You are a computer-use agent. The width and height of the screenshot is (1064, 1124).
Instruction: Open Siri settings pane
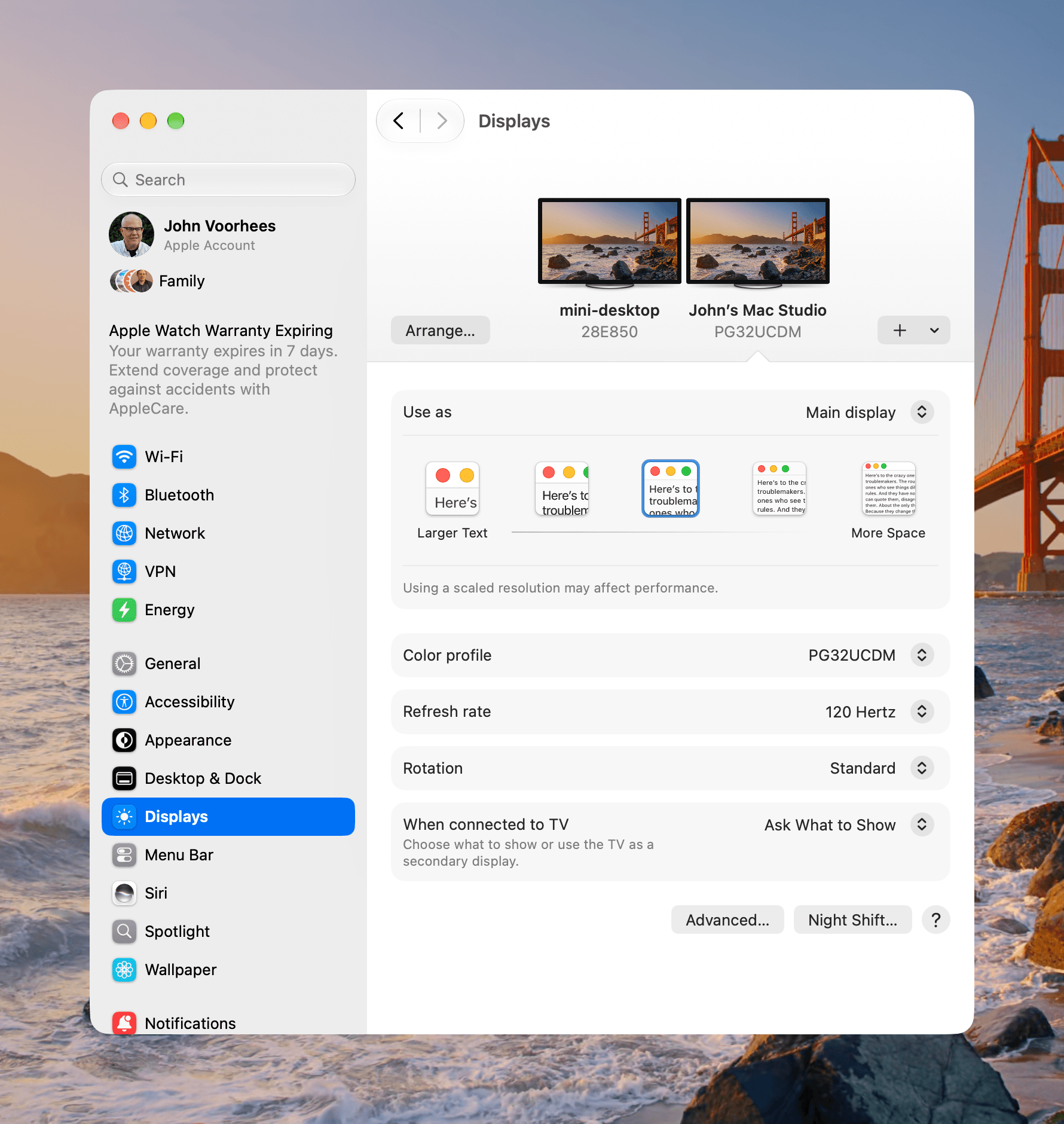(x=228, y=893)
